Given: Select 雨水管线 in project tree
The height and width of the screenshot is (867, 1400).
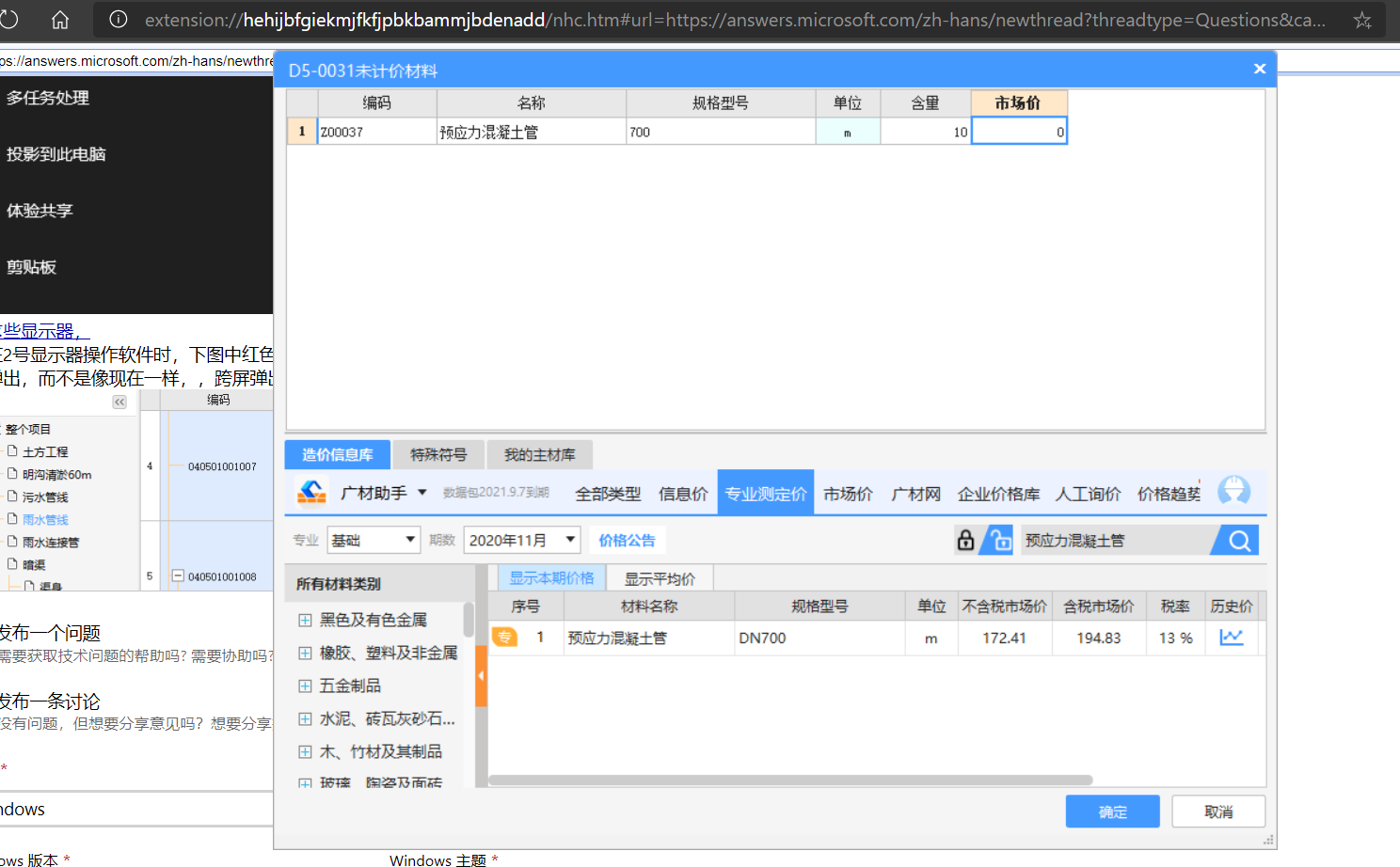Looking at the screenshot, I should pos(45,519).
